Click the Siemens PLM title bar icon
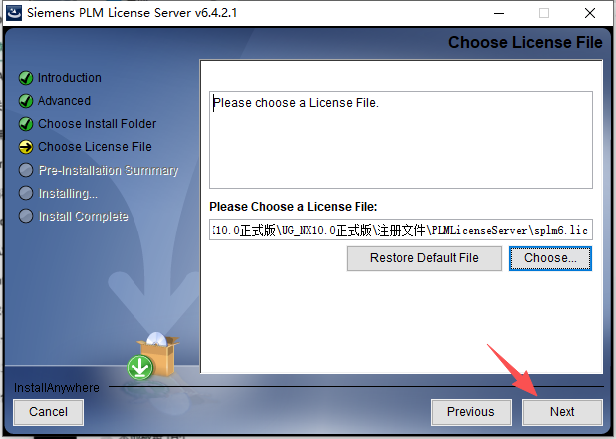The height and width of the screenshot is (439, 616). click(x=14, y=13)
